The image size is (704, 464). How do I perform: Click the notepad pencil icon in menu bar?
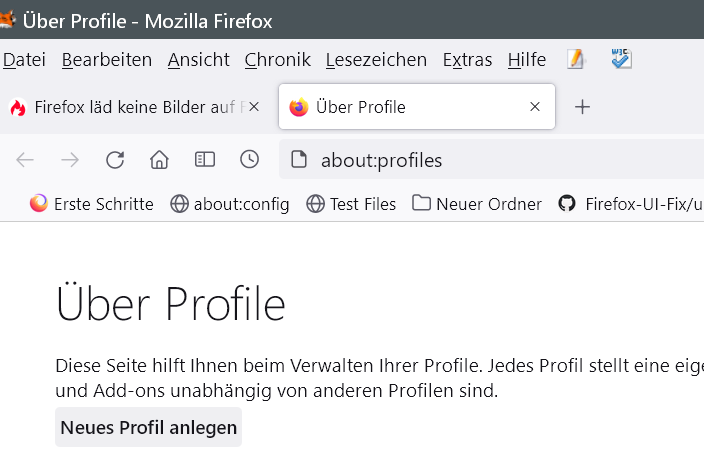tap(575, 60)
